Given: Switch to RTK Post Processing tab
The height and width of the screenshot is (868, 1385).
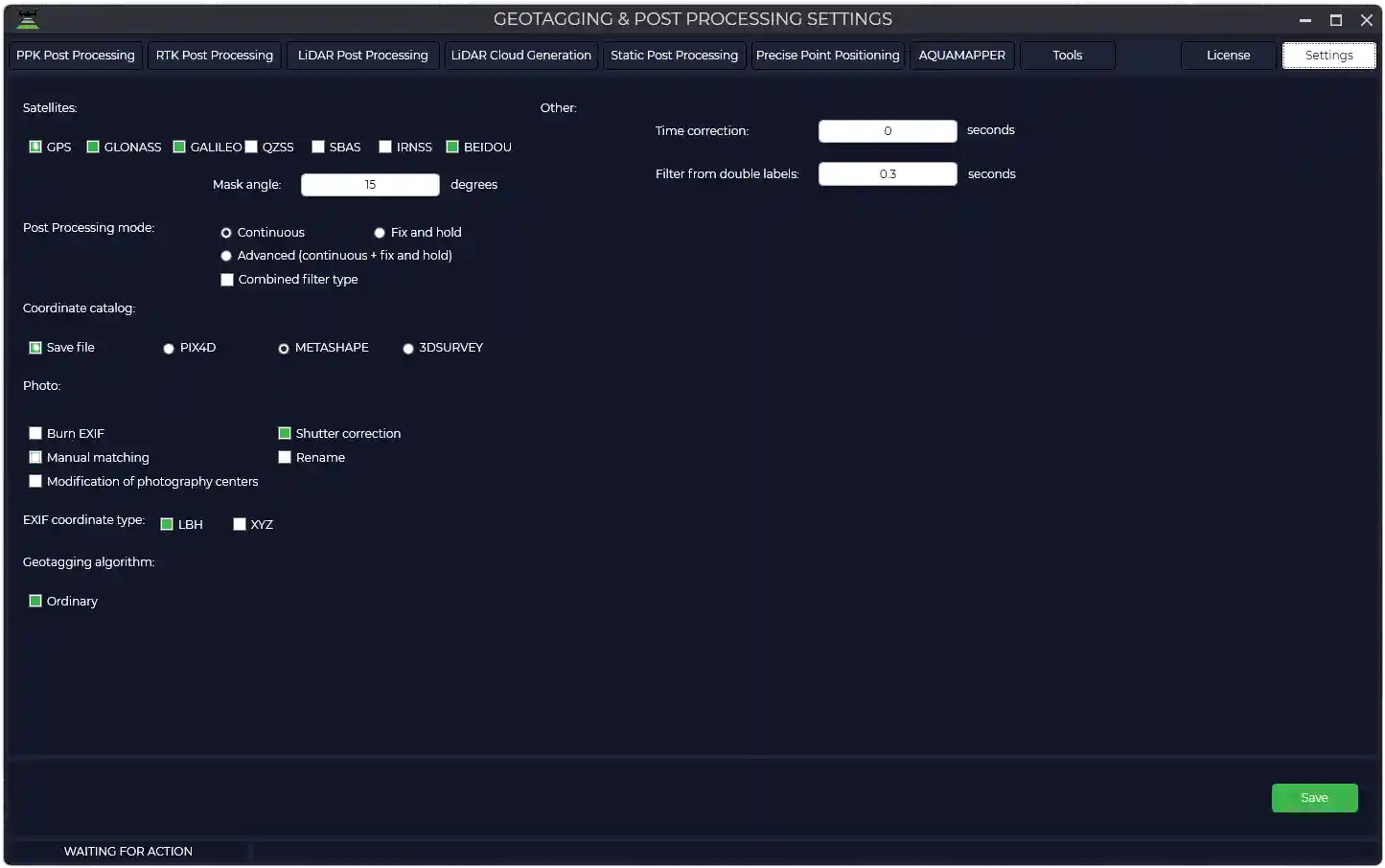Looking at the screenshot, I should pos(215,56).
